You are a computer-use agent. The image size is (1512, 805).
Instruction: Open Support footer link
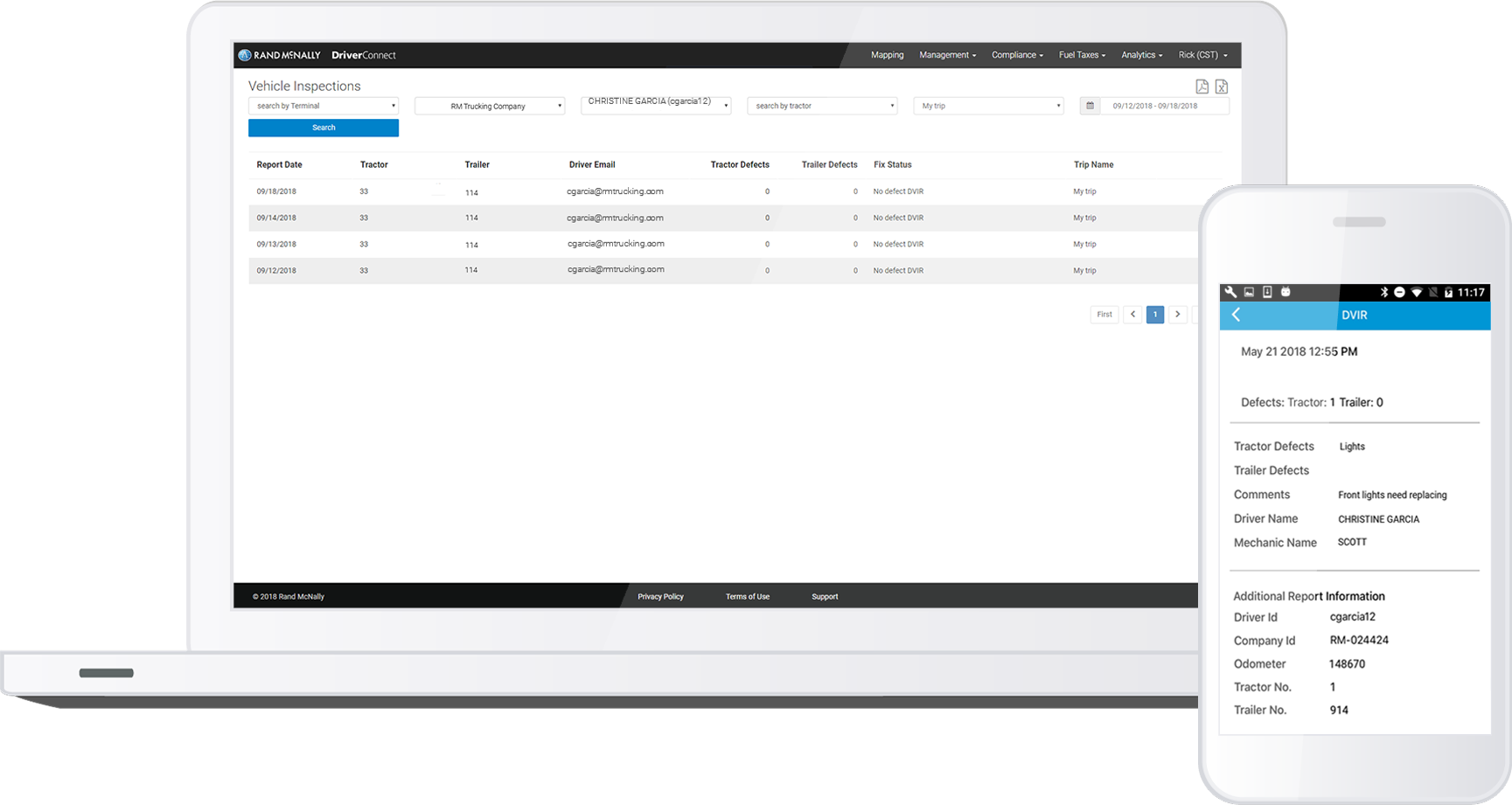[825, 597]
